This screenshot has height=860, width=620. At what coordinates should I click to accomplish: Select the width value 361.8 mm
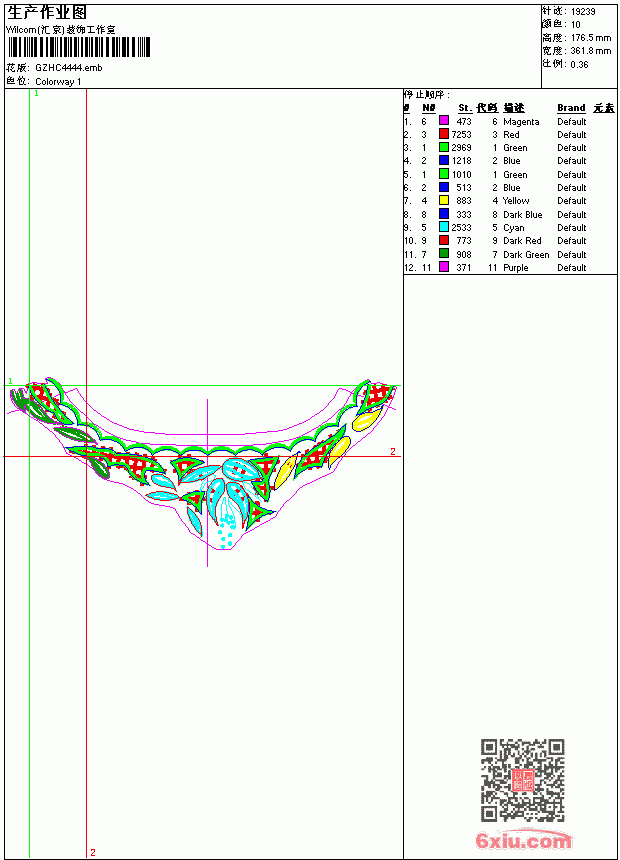pyautogui.click(x=591, y=51)
